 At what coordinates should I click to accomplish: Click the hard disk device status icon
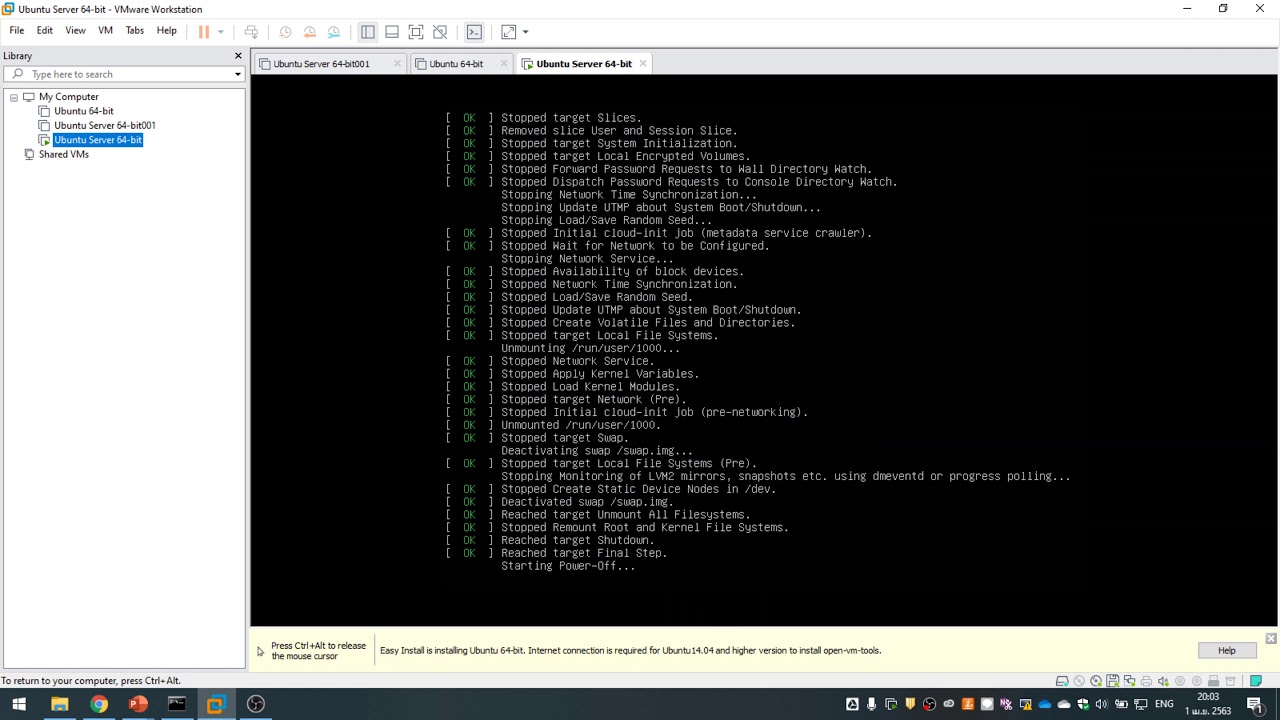click(x=1062, y=682)
